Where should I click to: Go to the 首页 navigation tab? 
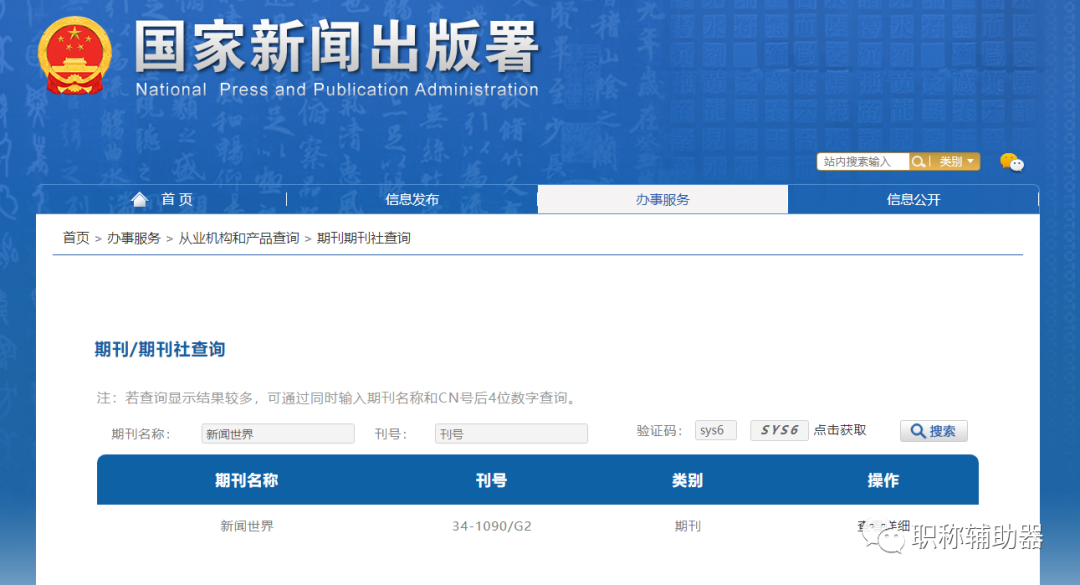[176, 198]
